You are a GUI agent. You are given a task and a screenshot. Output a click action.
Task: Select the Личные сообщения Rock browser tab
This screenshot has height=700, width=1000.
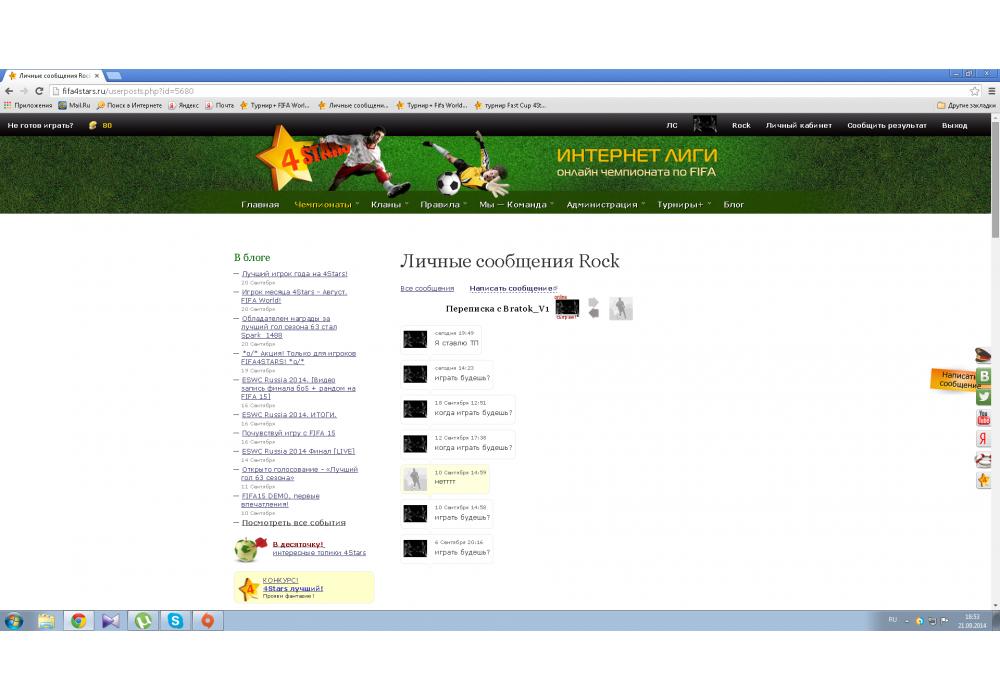[x=54, y=76]
